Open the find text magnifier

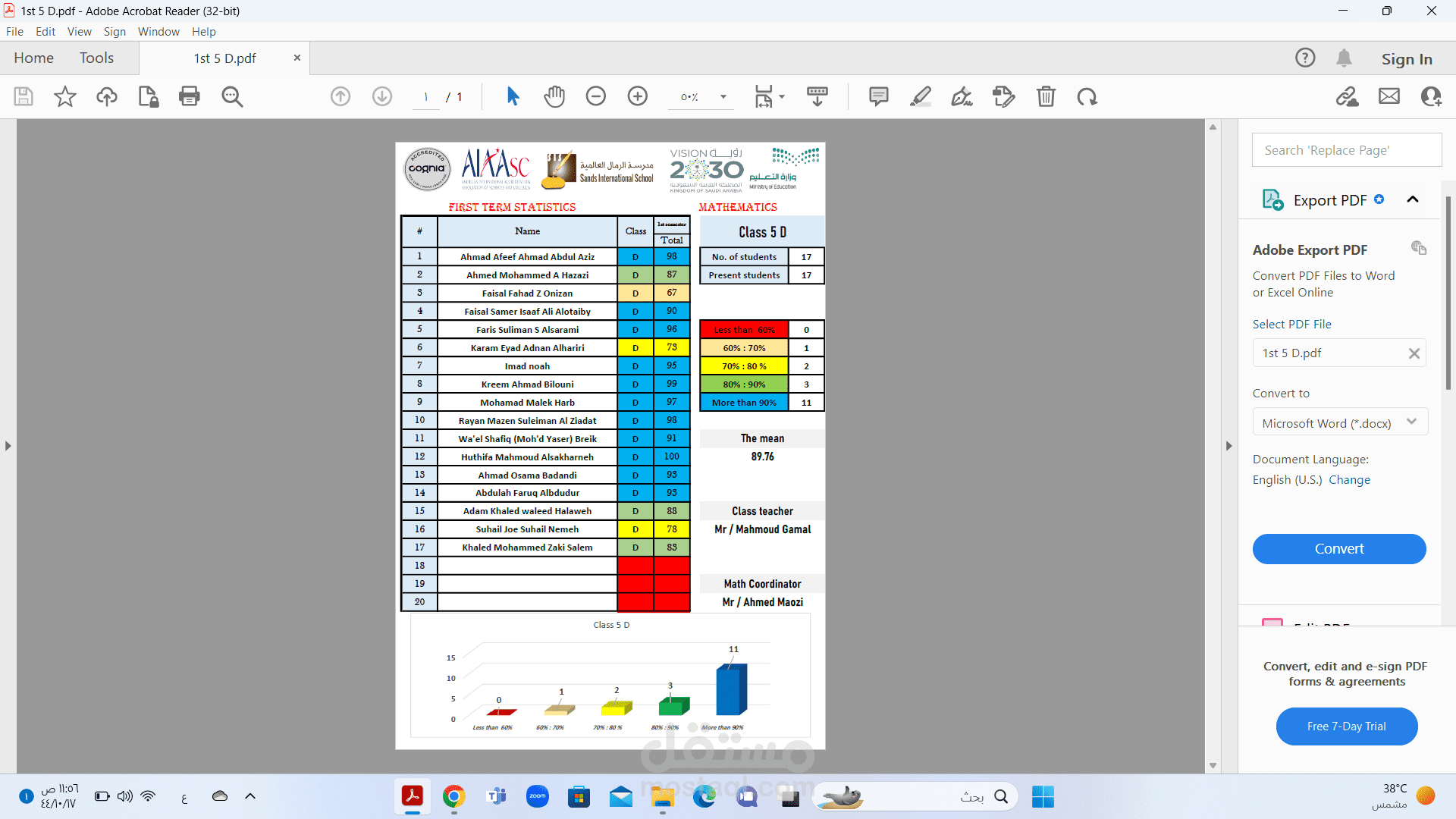232,96
